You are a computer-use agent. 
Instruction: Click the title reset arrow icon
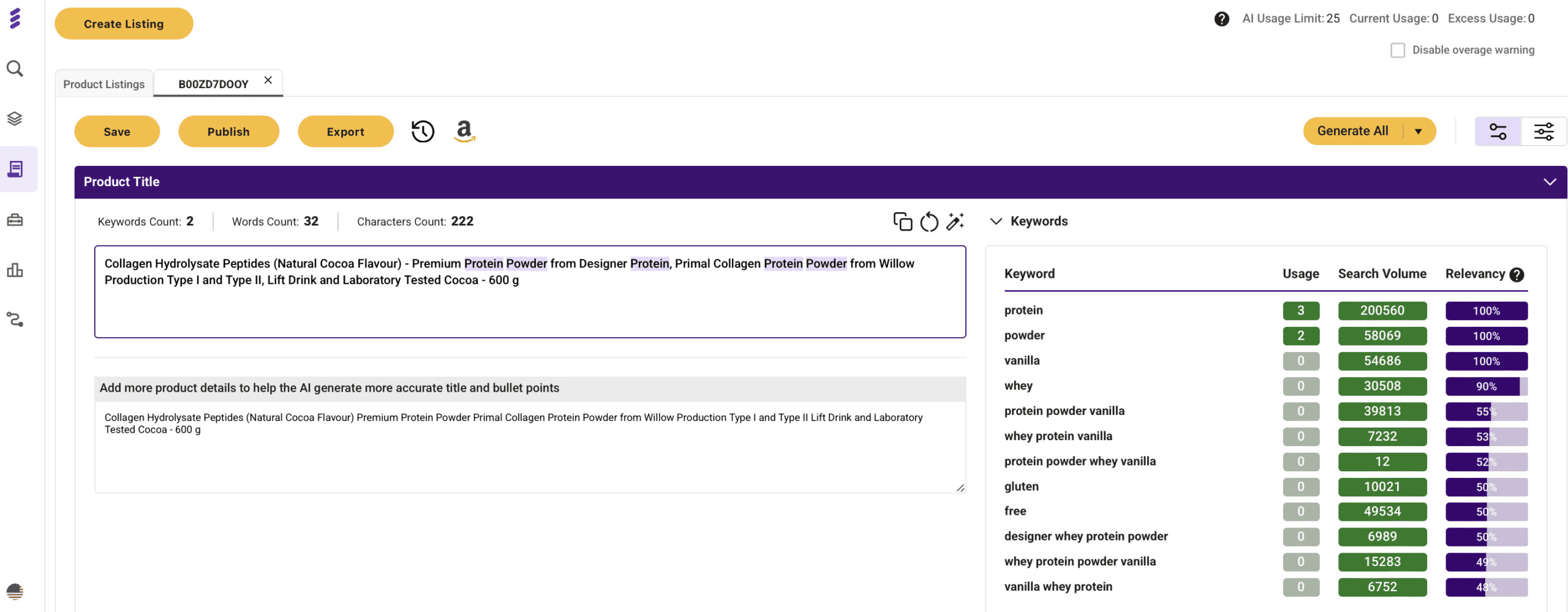(x=929, y=222)
